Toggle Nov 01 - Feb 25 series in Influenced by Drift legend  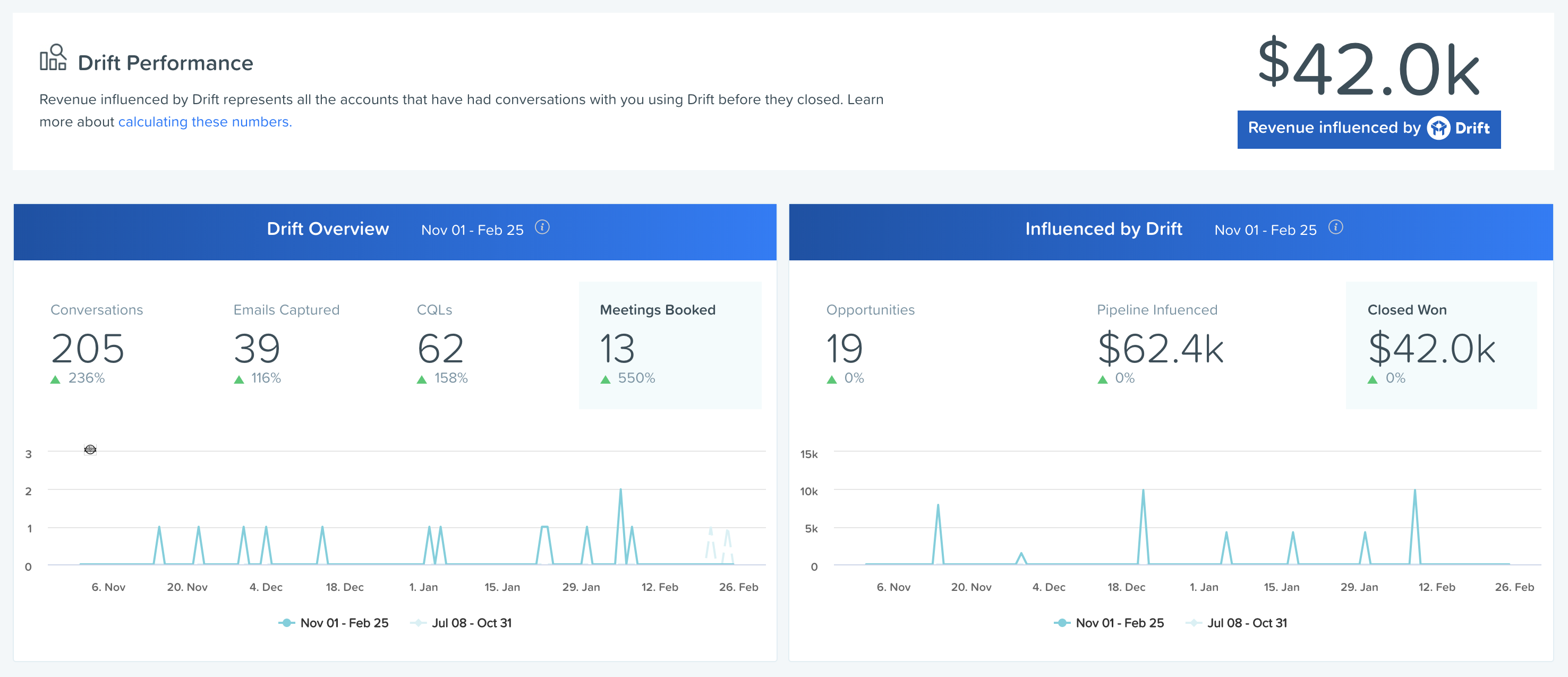pos(1109,623)
